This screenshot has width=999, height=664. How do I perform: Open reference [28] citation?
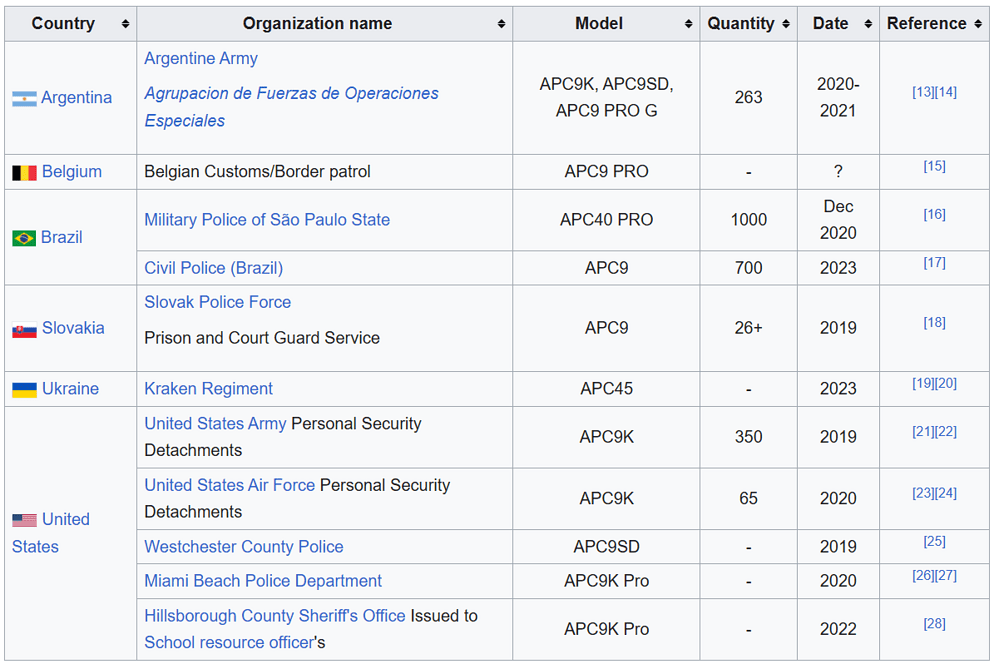coord(935,624)
